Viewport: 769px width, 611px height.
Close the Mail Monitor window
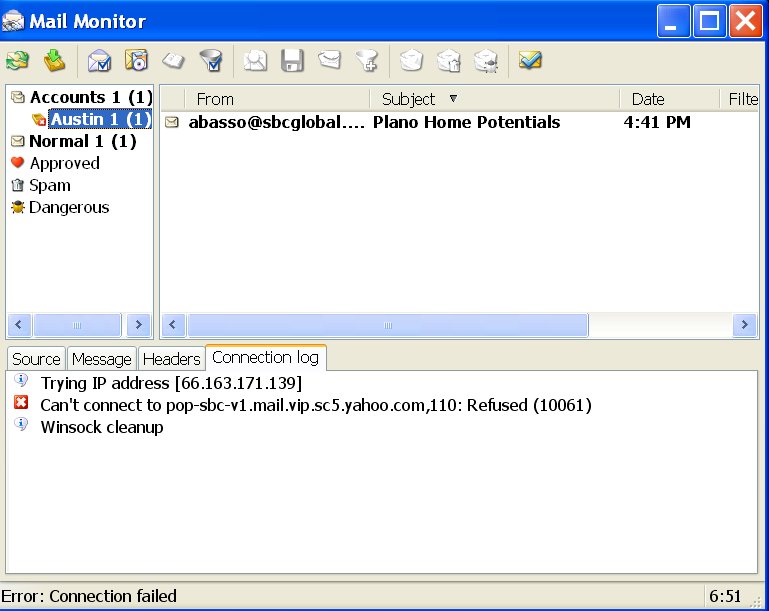746,22
